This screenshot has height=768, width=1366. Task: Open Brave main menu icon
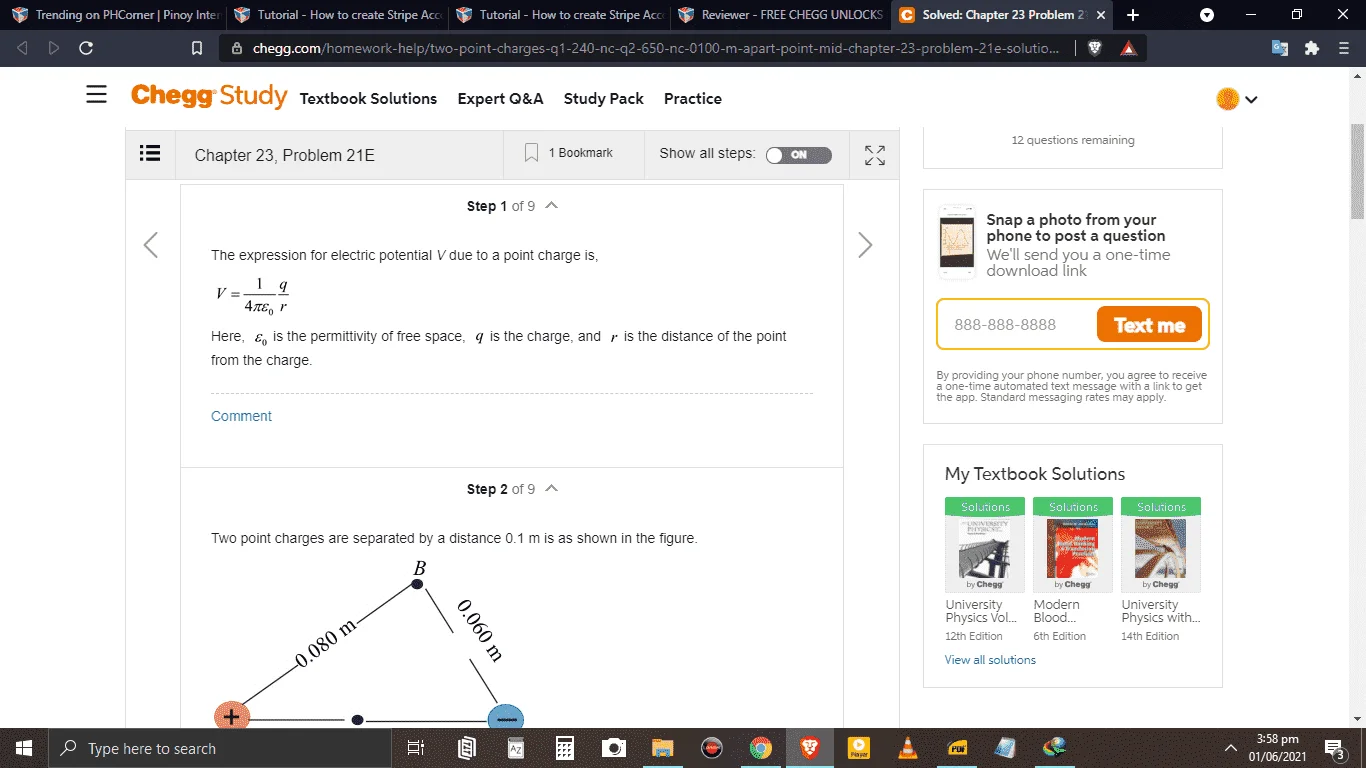(1344, 48)
